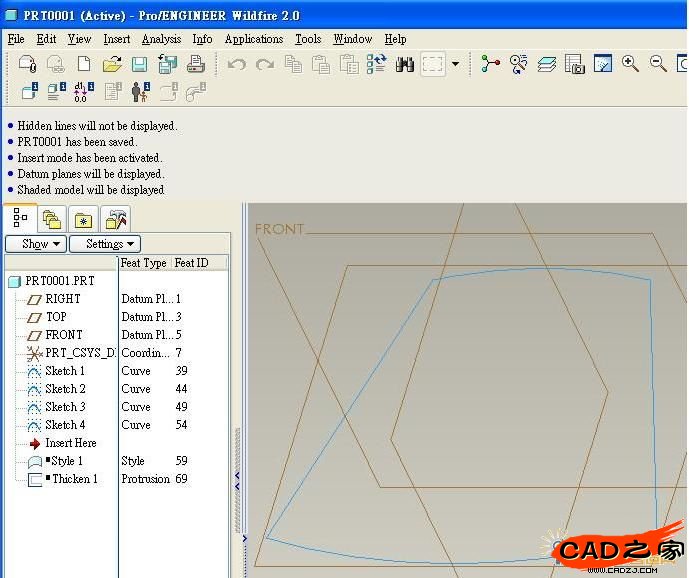Open the selection filter dropdown arrow
689x578 pixels.
[456, 64]
